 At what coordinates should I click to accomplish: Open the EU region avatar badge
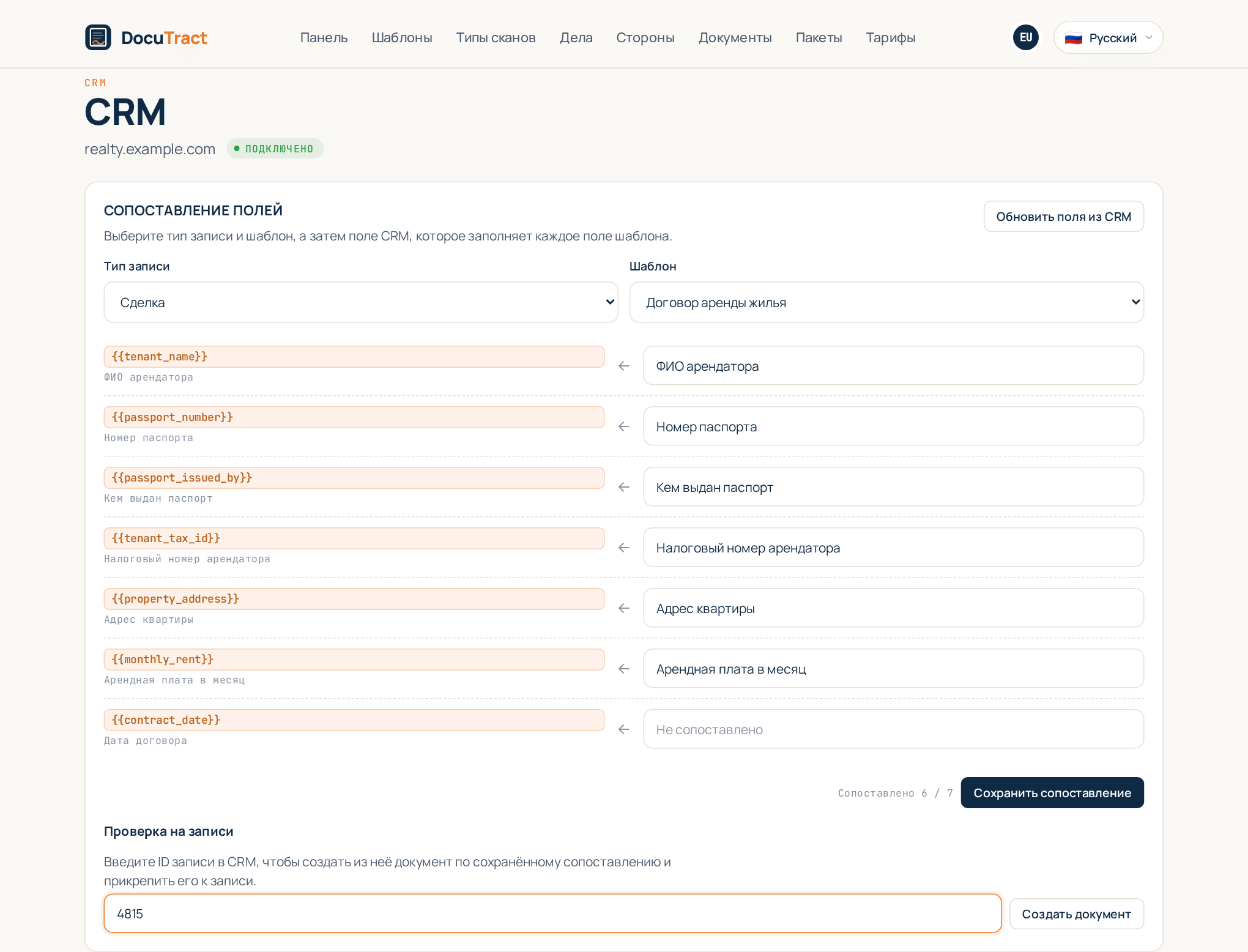(x=1026, y=37)
